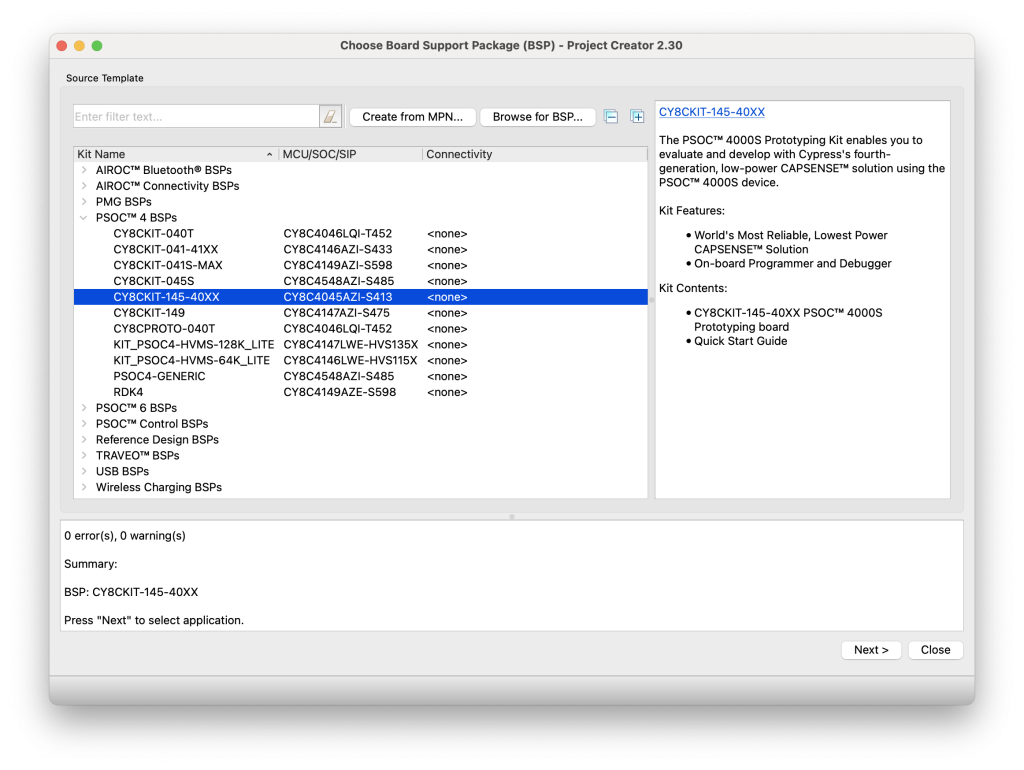Click Create from MPN button
The width and height of the screenshot is (1024, 770).
click(412, 117)
